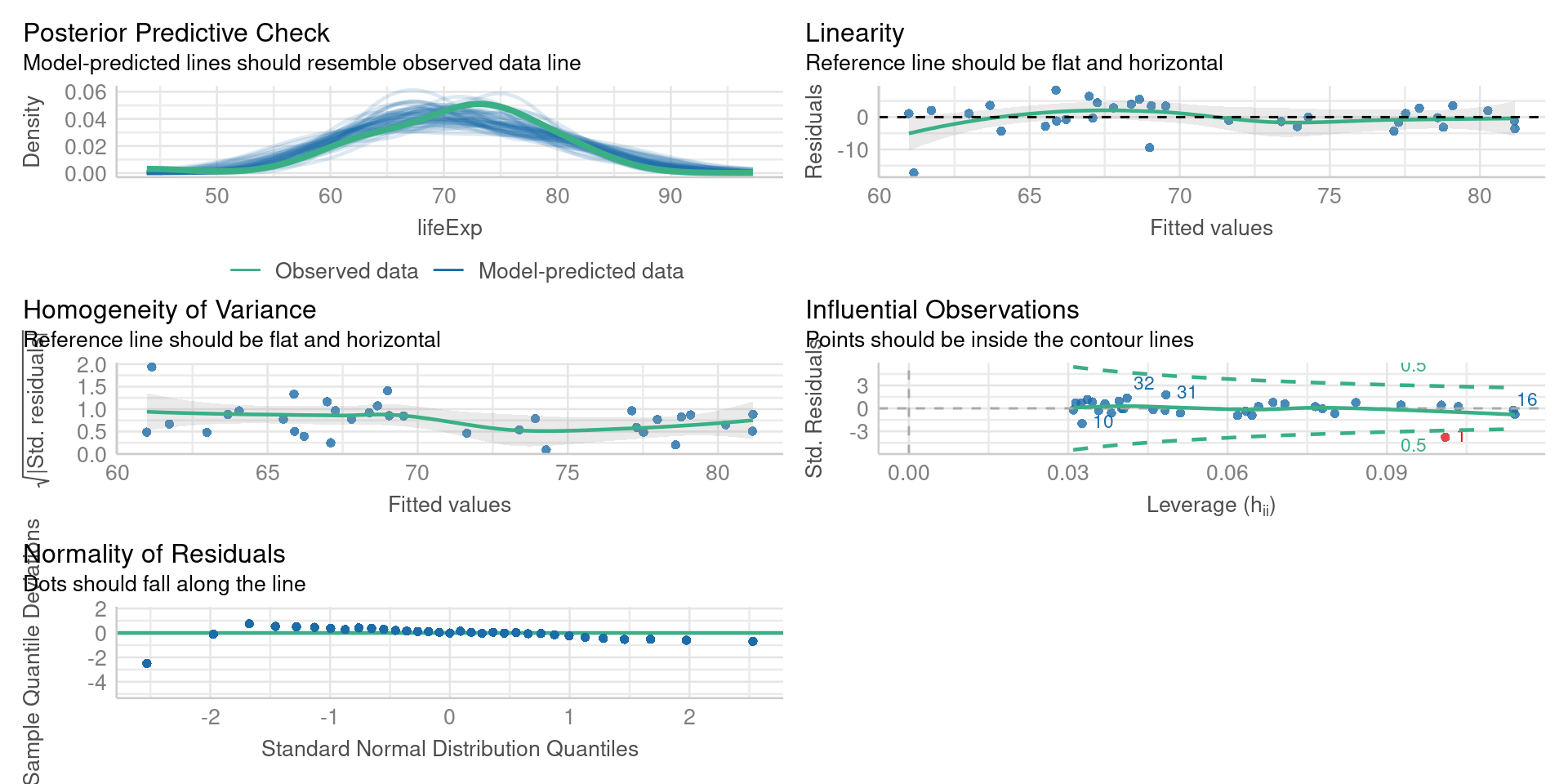Click the "Influential Observations" plot title

(x=942, y=310)
